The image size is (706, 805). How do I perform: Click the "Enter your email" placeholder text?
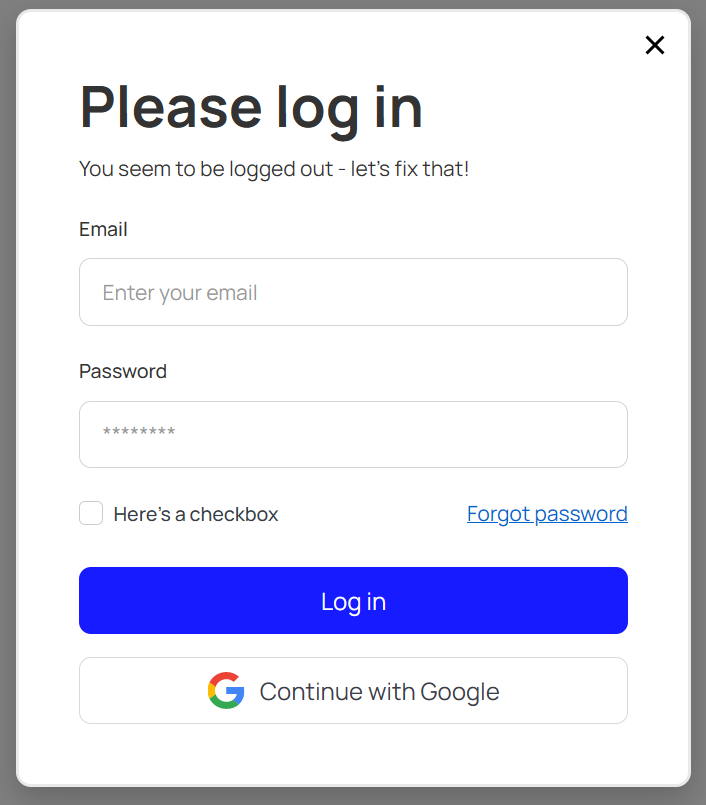click(180, 293)
